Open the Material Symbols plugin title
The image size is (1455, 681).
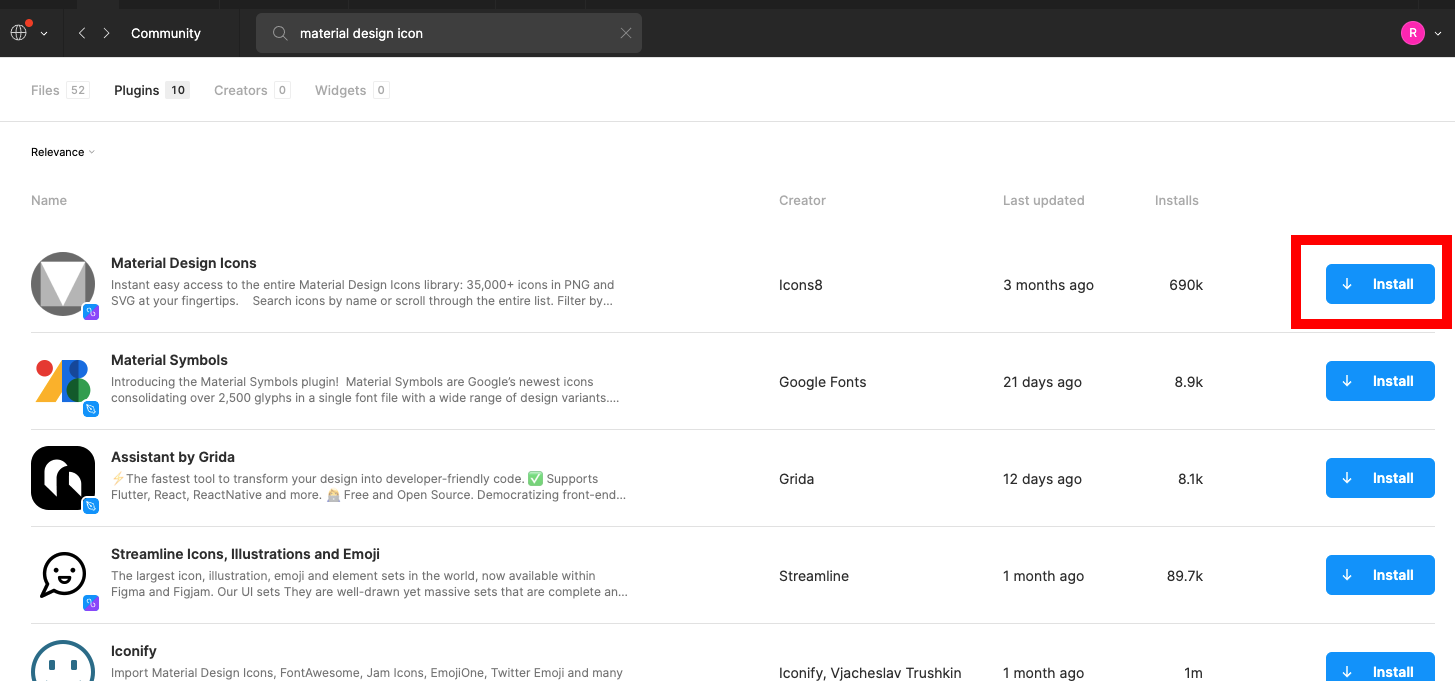pyautogui.click(x=169, y=360)
